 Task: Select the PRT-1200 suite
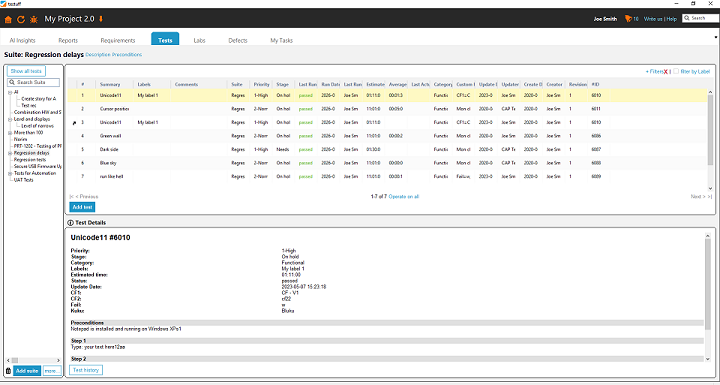tap(38, 146)
